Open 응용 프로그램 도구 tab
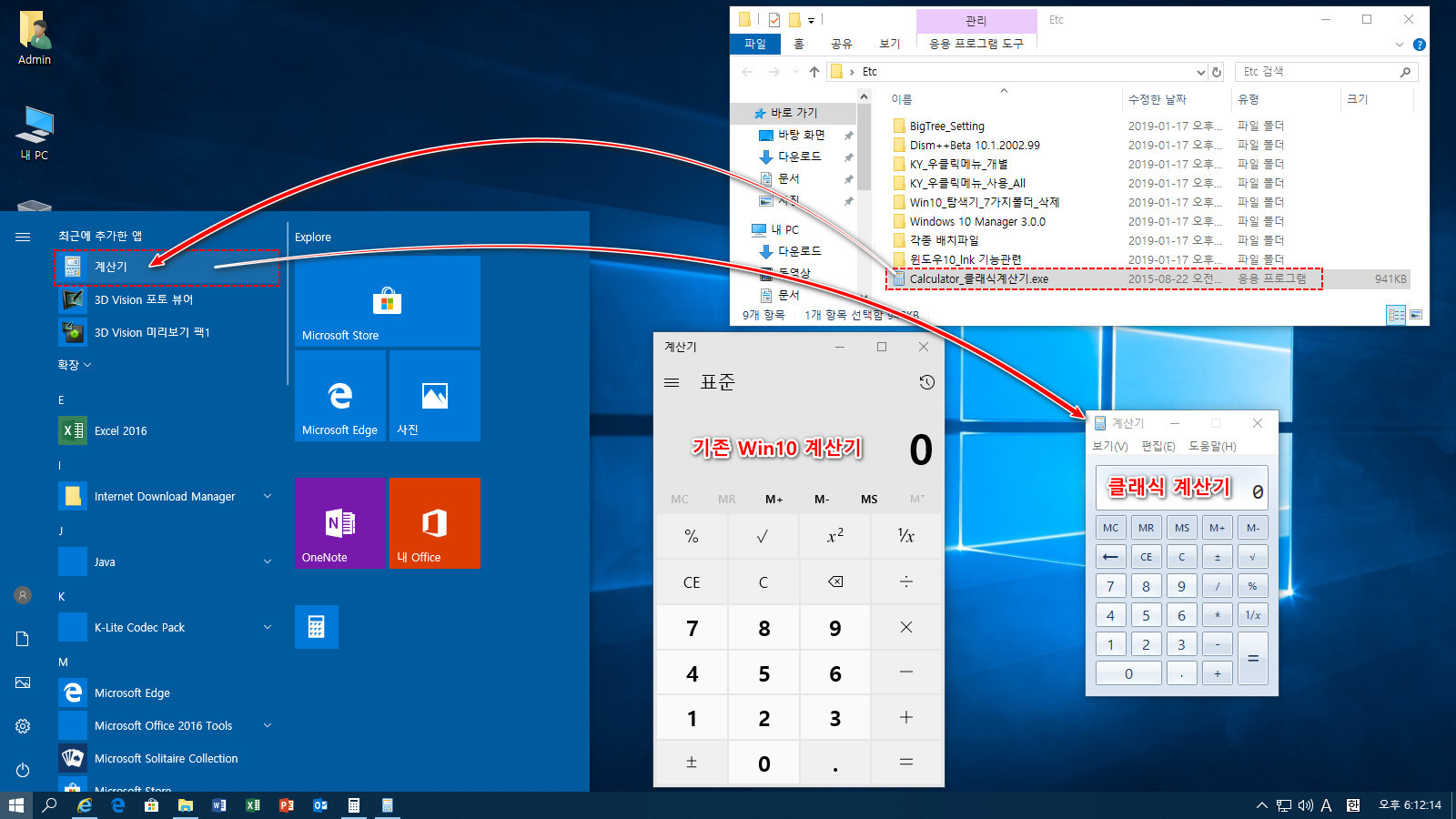 pos(976,44)
